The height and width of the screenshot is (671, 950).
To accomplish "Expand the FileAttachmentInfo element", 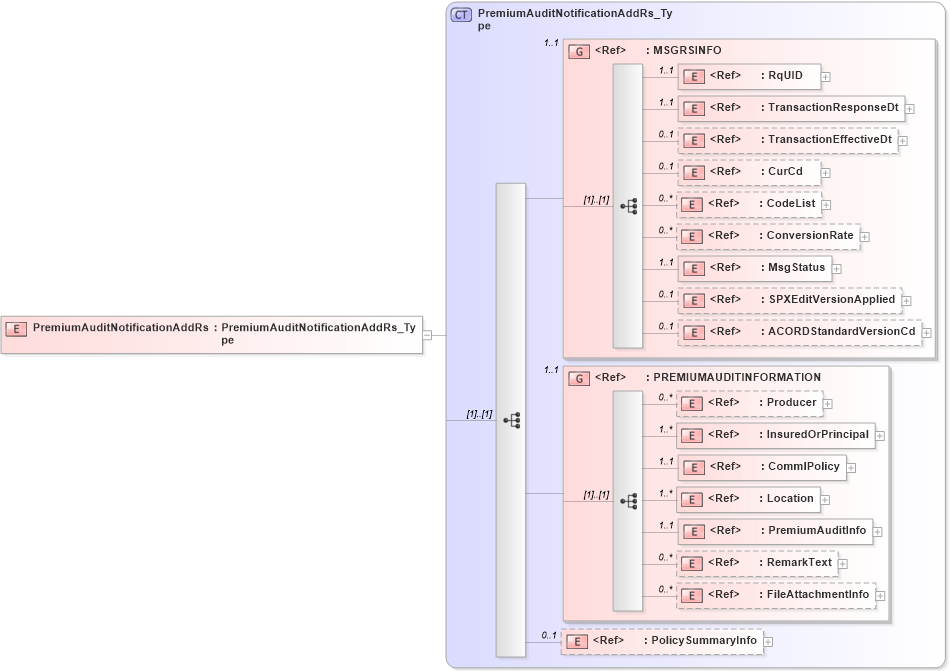I will [879, 594].
